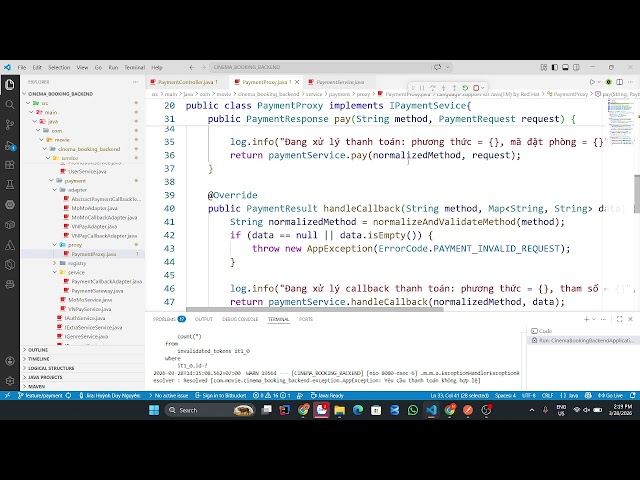Screen dimensions: 640x480
Task: Switch to the PaymentService.java tab
Action: 340,82
